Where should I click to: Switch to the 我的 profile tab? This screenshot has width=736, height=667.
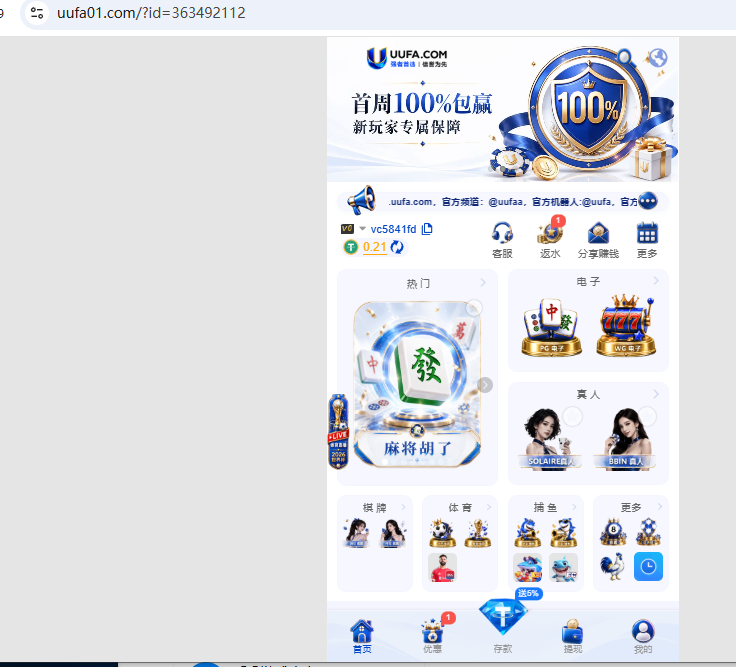(x=643, y=636)
